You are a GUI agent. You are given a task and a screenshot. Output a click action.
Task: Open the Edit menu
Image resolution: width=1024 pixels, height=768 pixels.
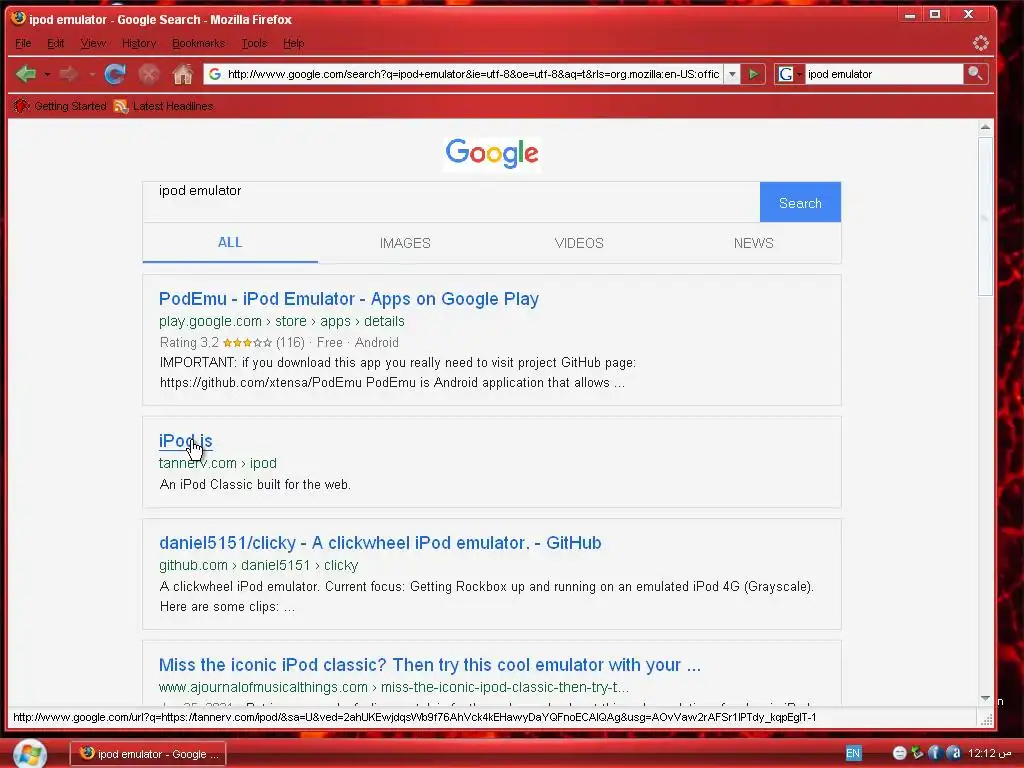click(x=56, y=43)
